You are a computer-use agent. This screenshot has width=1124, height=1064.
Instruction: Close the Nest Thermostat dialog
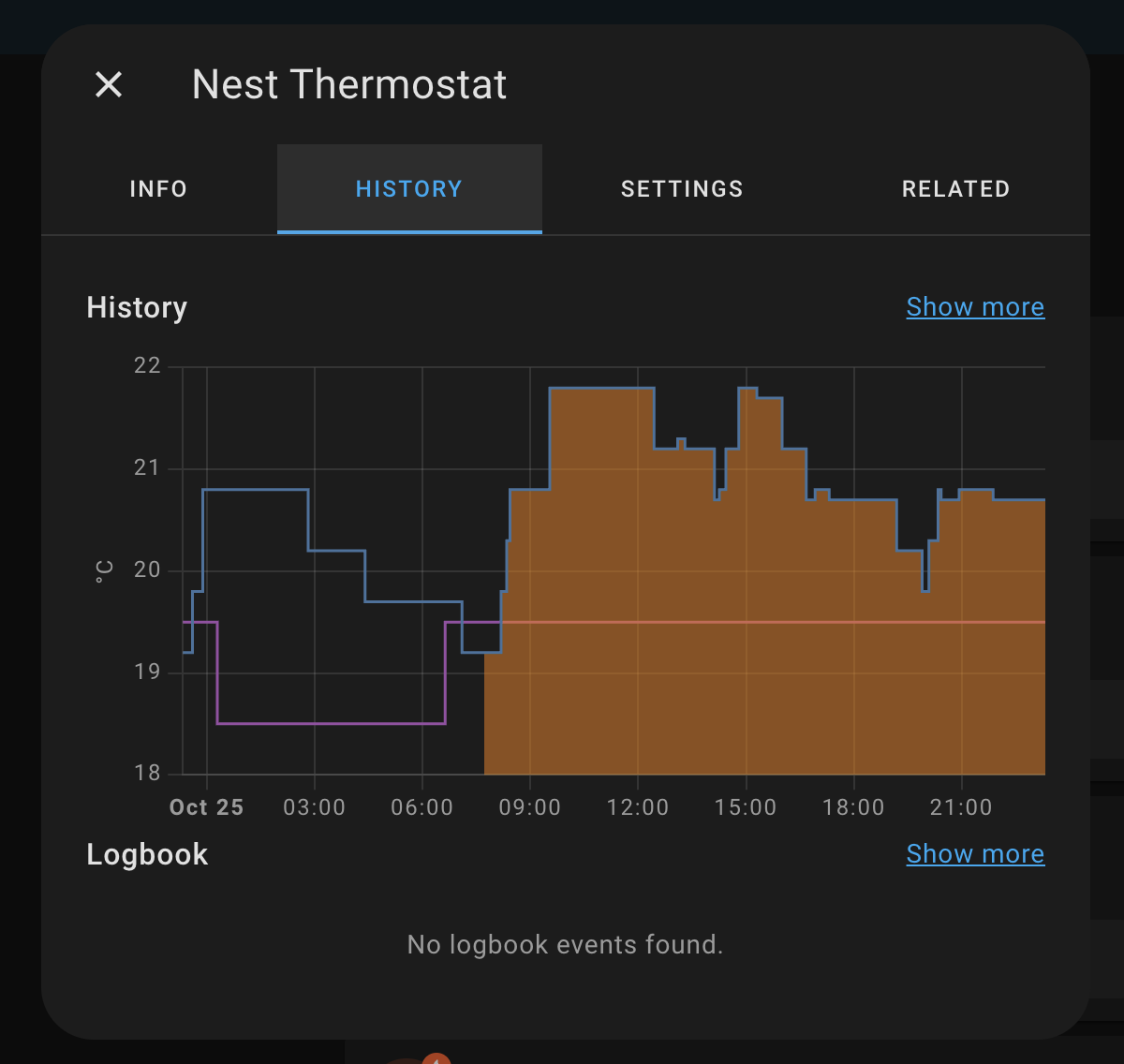108,84
